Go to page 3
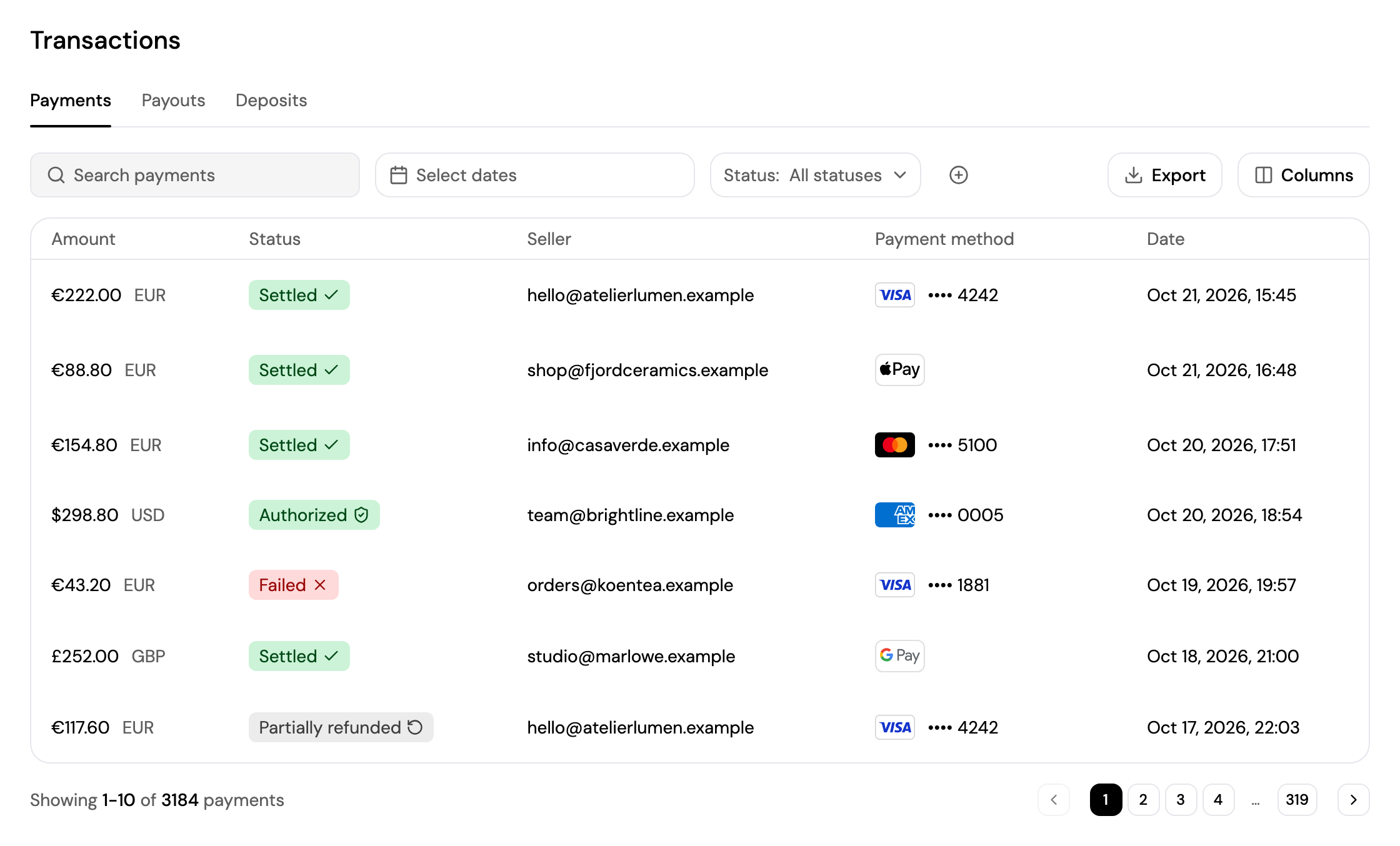This screenshot has height=846, width=1400. 1181,800
